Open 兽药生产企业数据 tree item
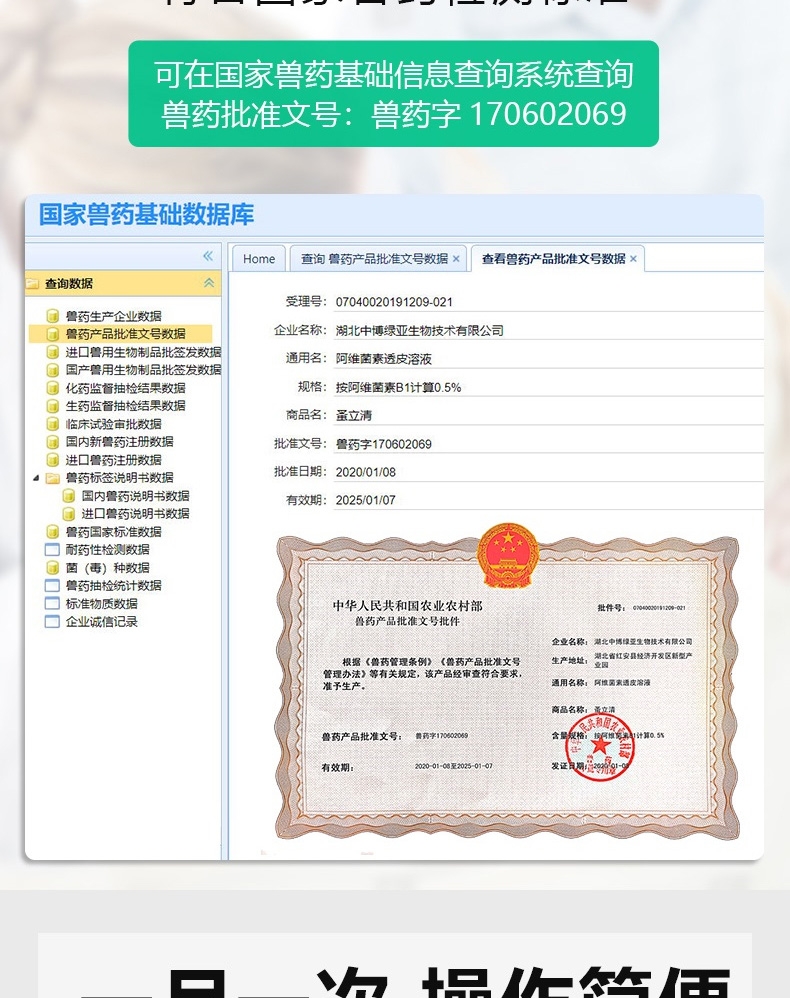Viewport: 790px width, 998px height. (113, 316)
